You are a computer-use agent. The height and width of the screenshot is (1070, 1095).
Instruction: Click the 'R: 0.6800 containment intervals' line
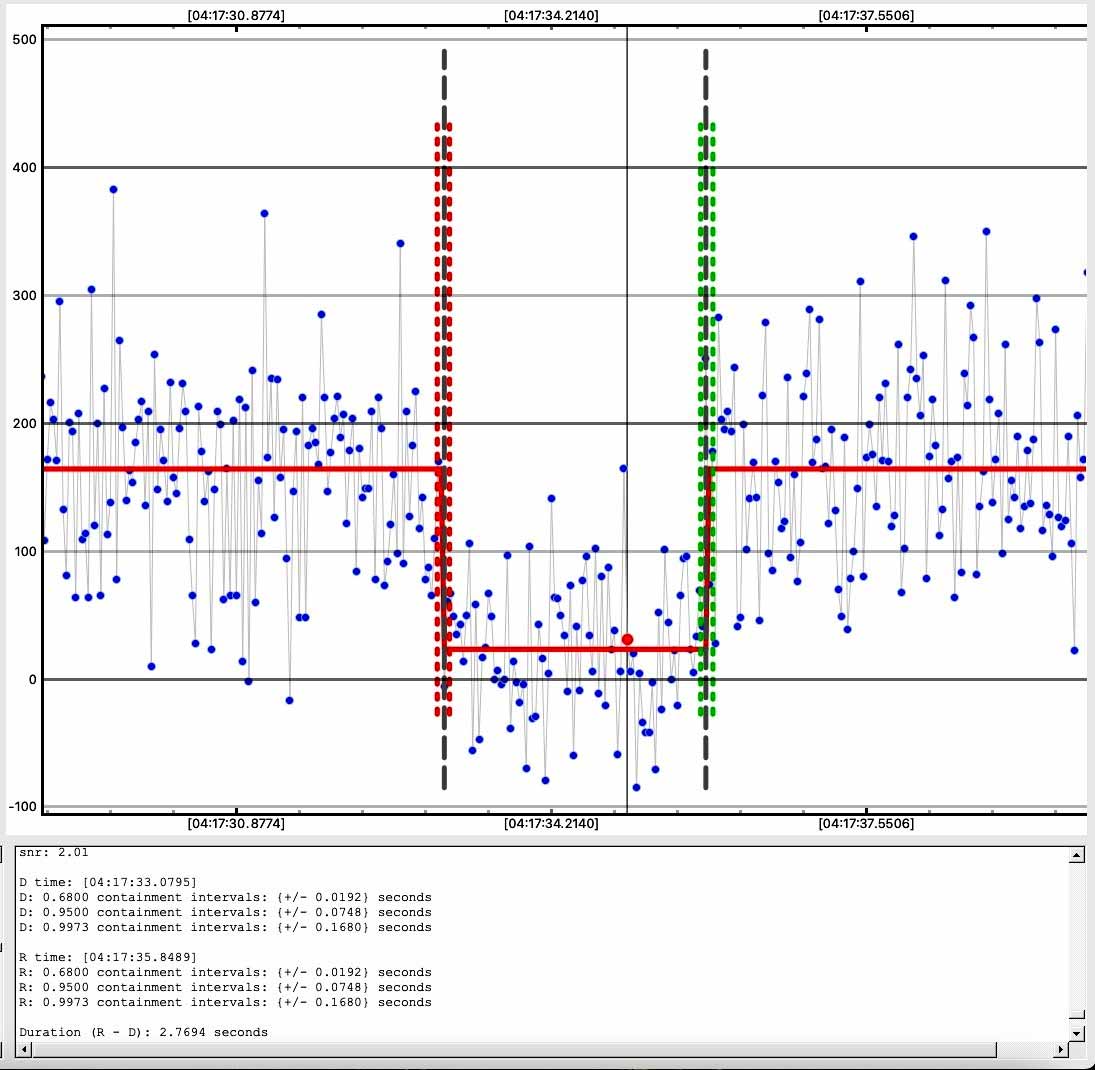225,972
